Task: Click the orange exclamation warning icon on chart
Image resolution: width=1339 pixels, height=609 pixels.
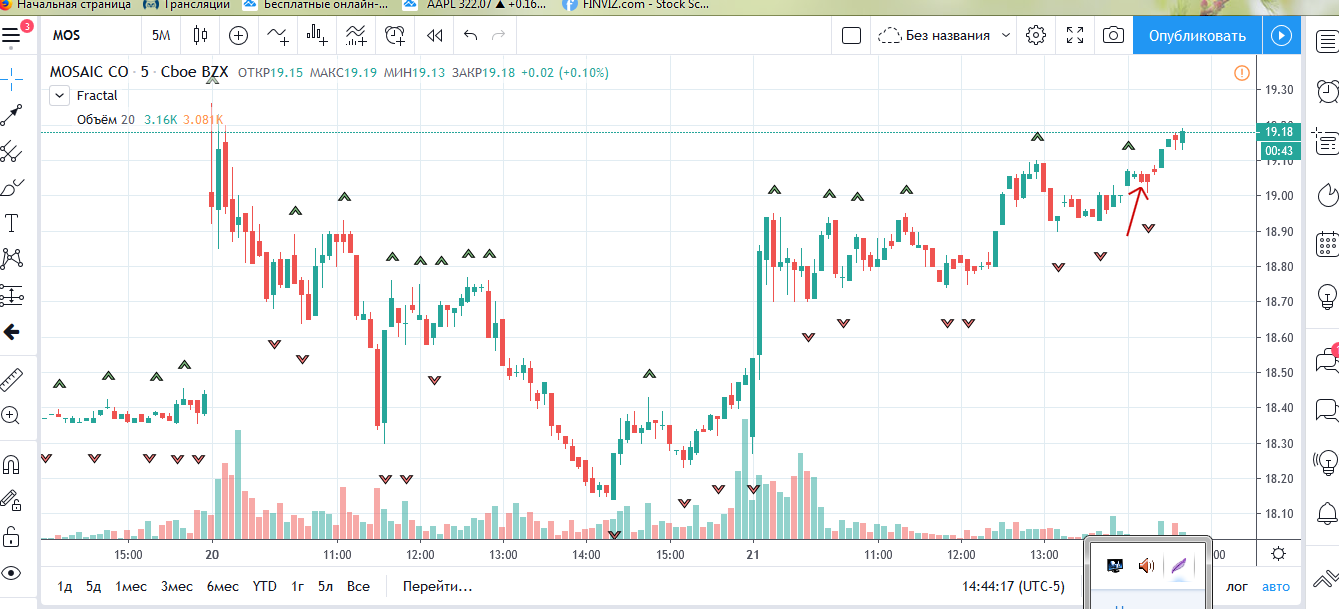Action: 1241,73
